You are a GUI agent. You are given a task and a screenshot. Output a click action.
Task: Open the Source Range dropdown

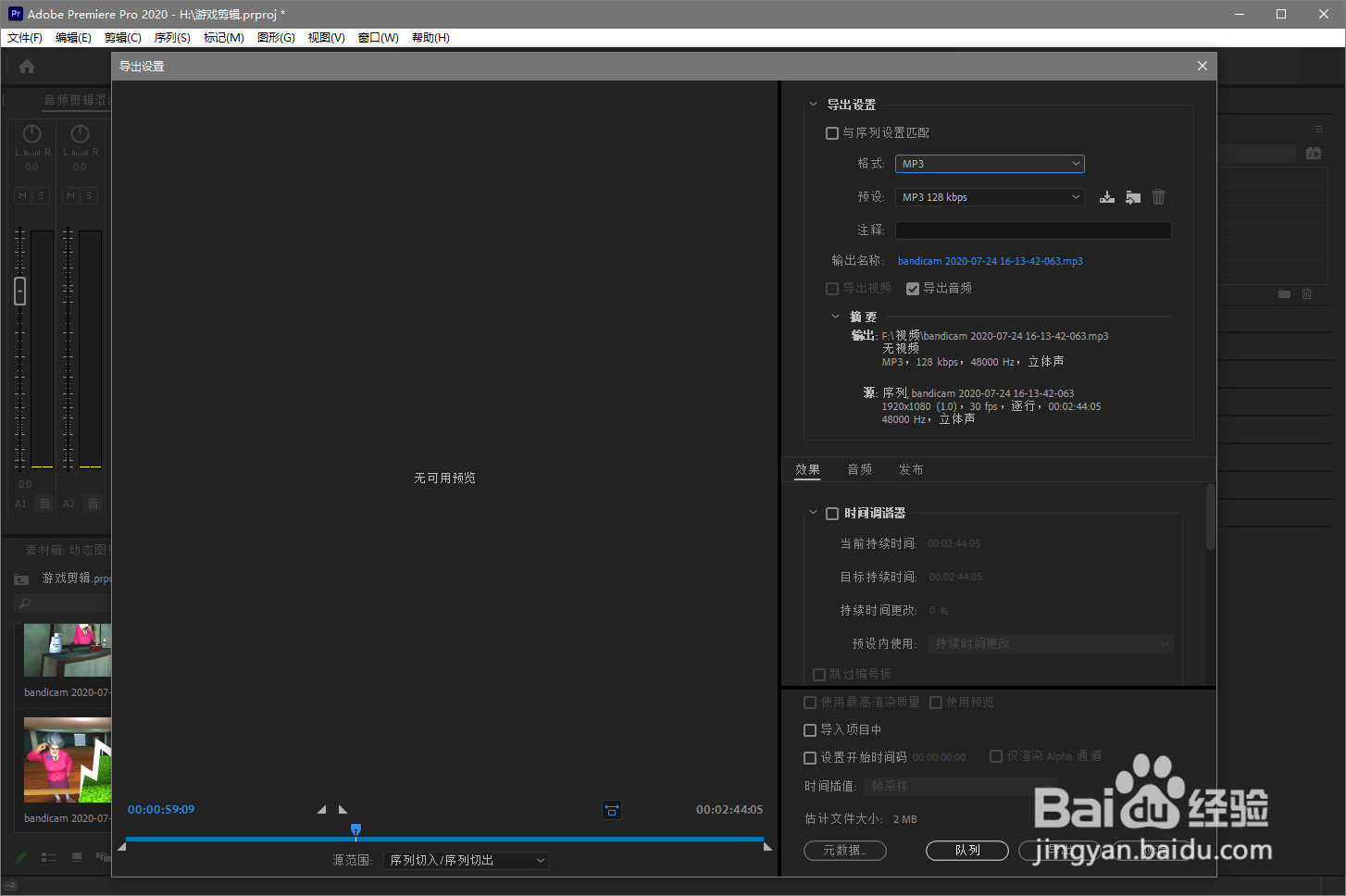click(466, 861)
